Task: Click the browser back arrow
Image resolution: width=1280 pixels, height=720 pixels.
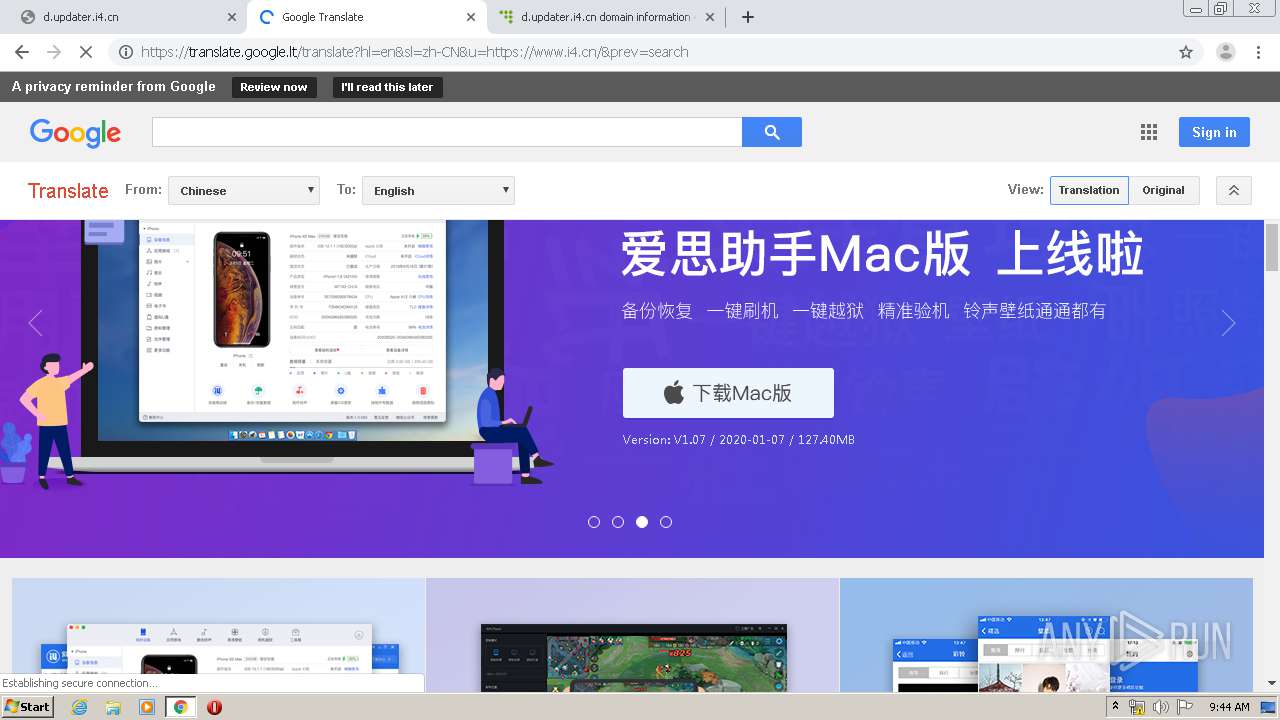Action: [x=21, y=52]
